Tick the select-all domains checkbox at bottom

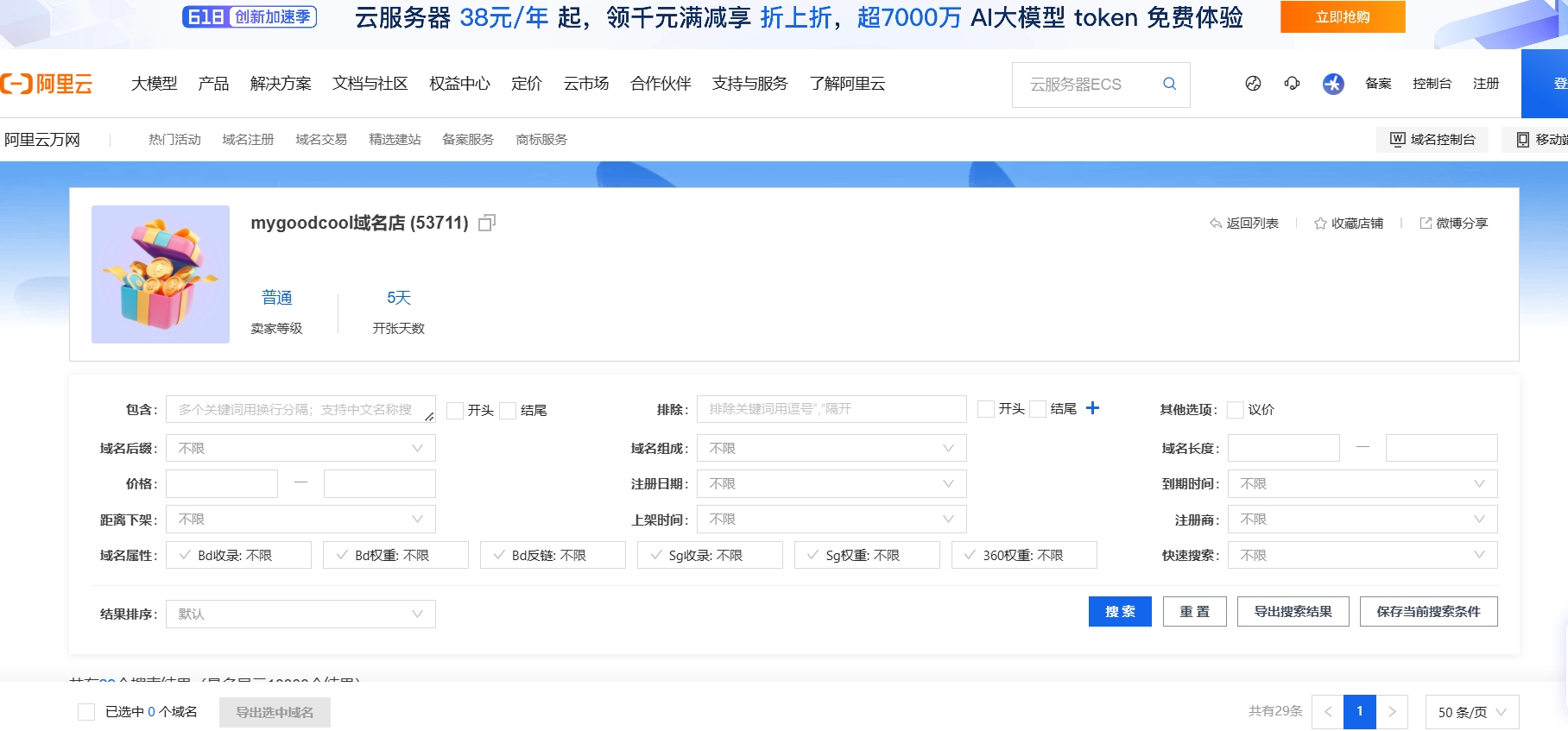(86, 712)
